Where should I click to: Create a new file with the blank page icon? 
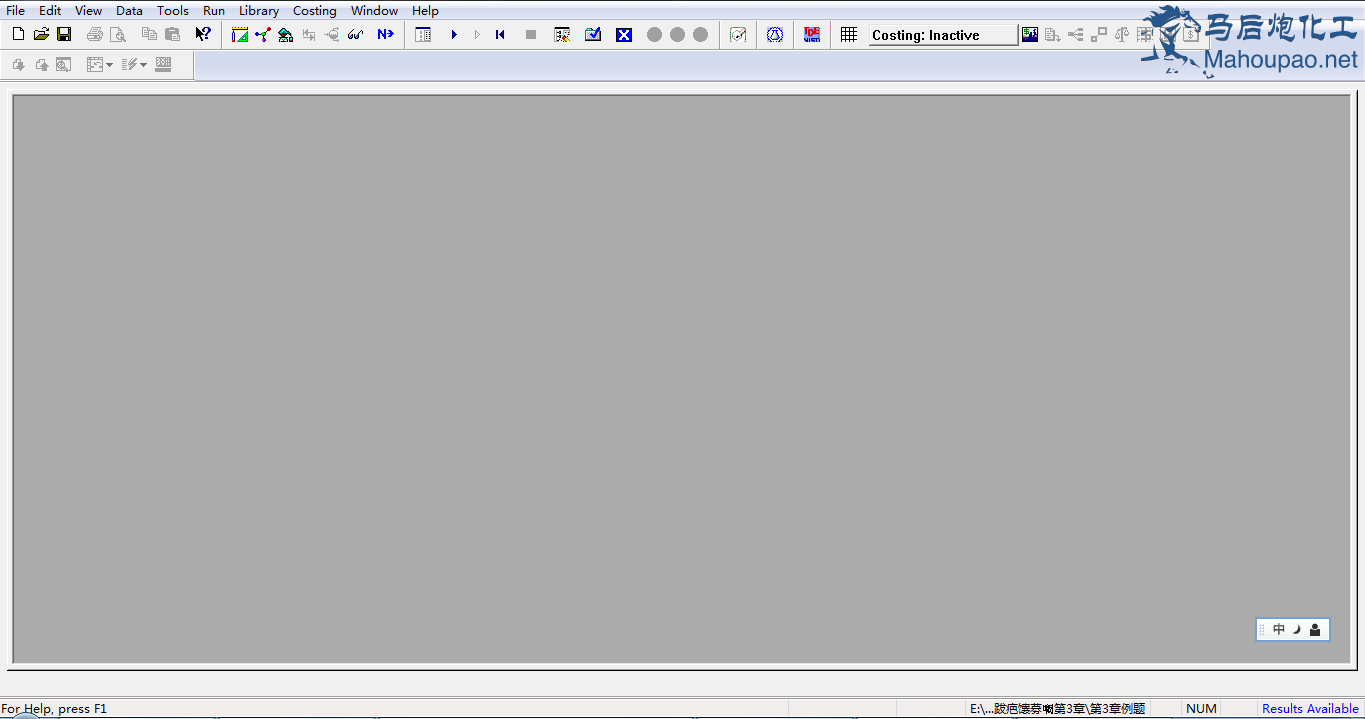pyautogui.click(x=18, y=34)
